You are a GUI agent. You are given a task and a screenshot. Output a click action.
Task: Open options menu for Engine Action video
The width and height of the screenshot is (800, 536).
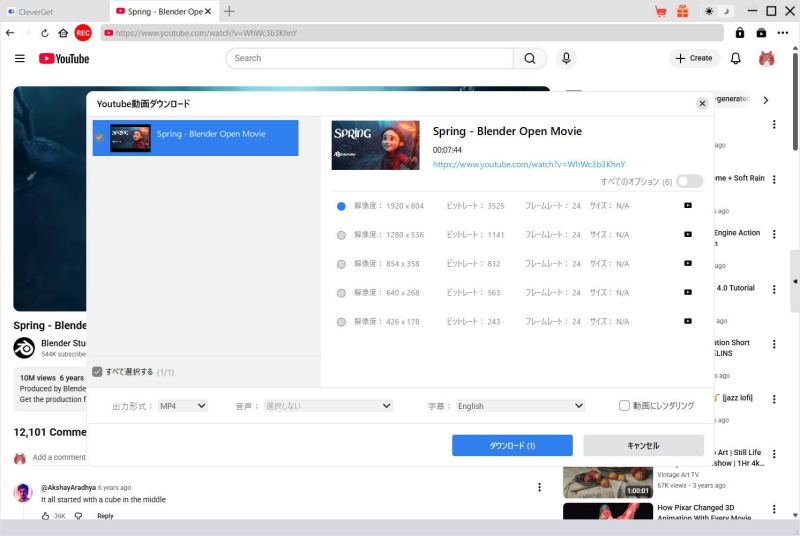point(774,234)
